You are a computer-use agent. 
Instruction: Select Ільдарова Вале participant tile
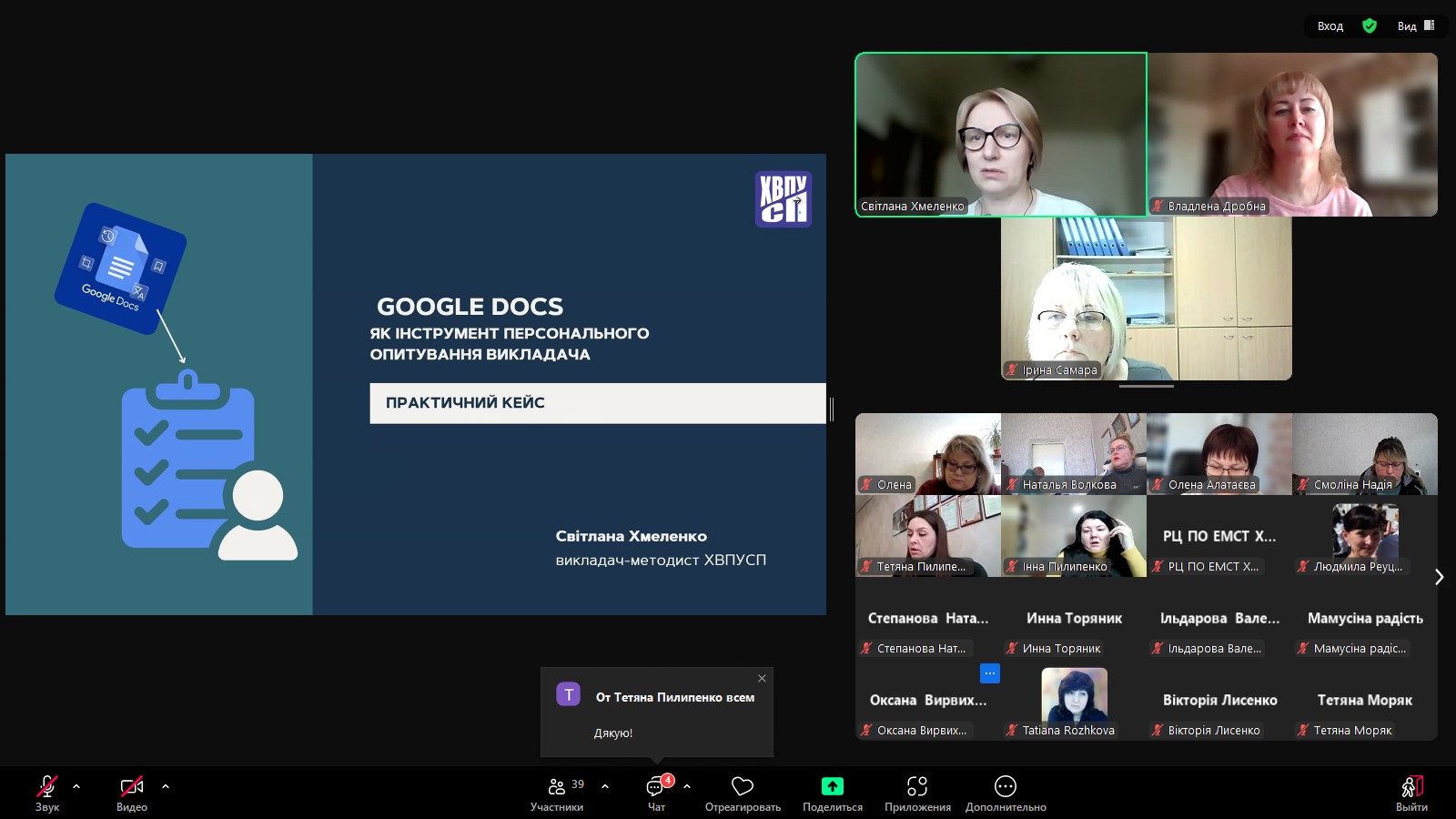click(1219, 618)
